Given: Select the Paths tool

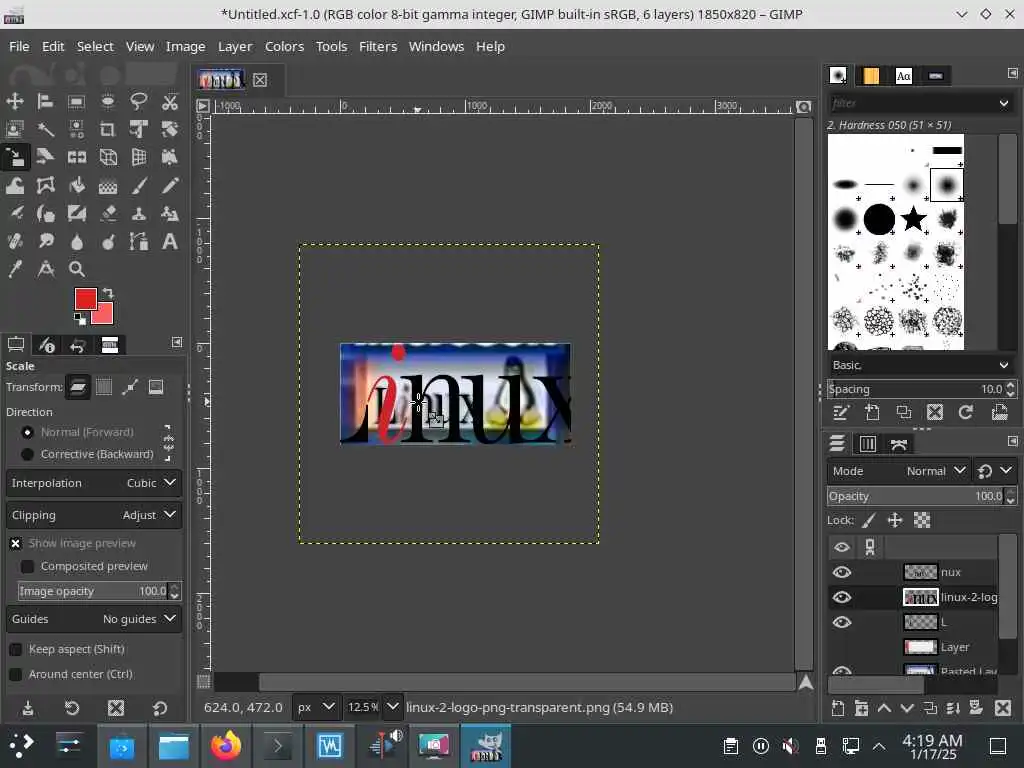Looking at the screenshot, I should coord(138,242).
